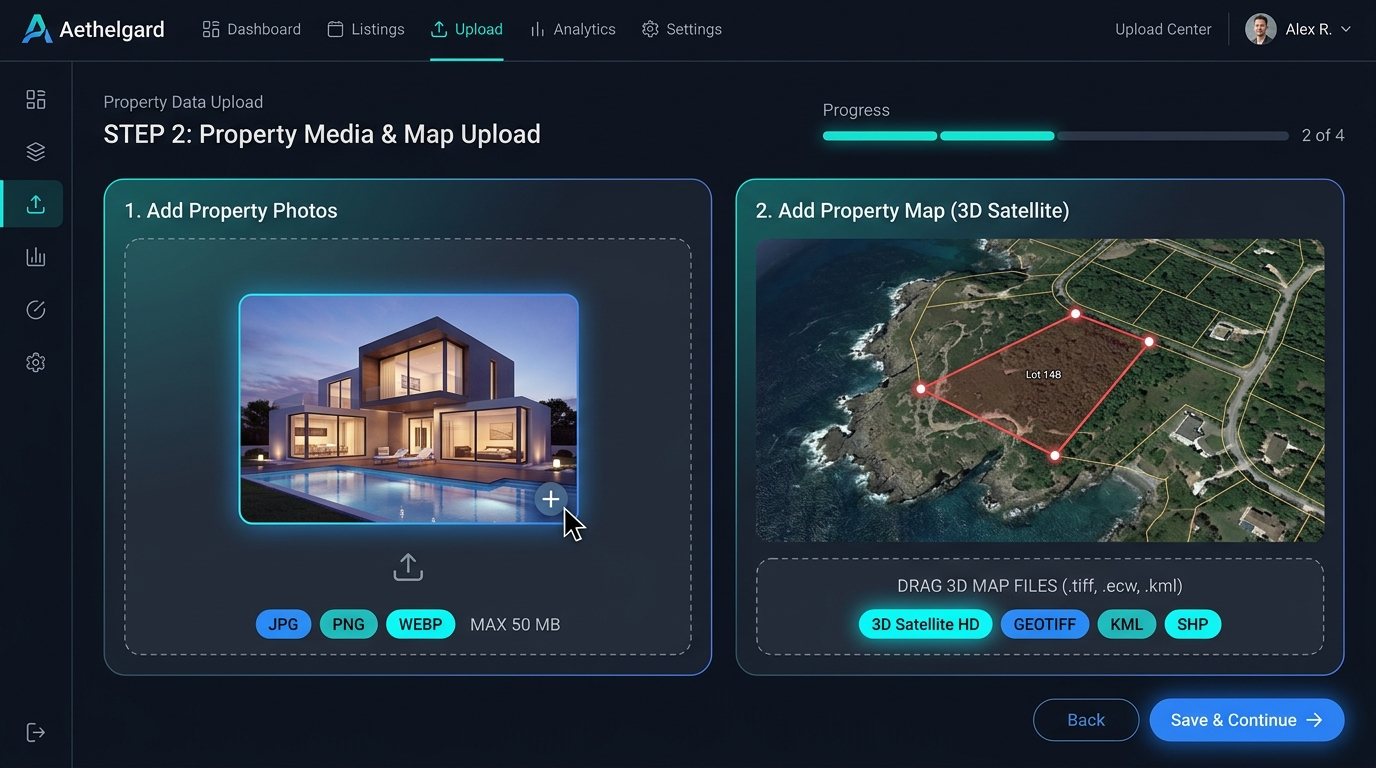Click the plus icon on house photo
Viewport: 1376px width, 768px height.
tap(550, 499)
